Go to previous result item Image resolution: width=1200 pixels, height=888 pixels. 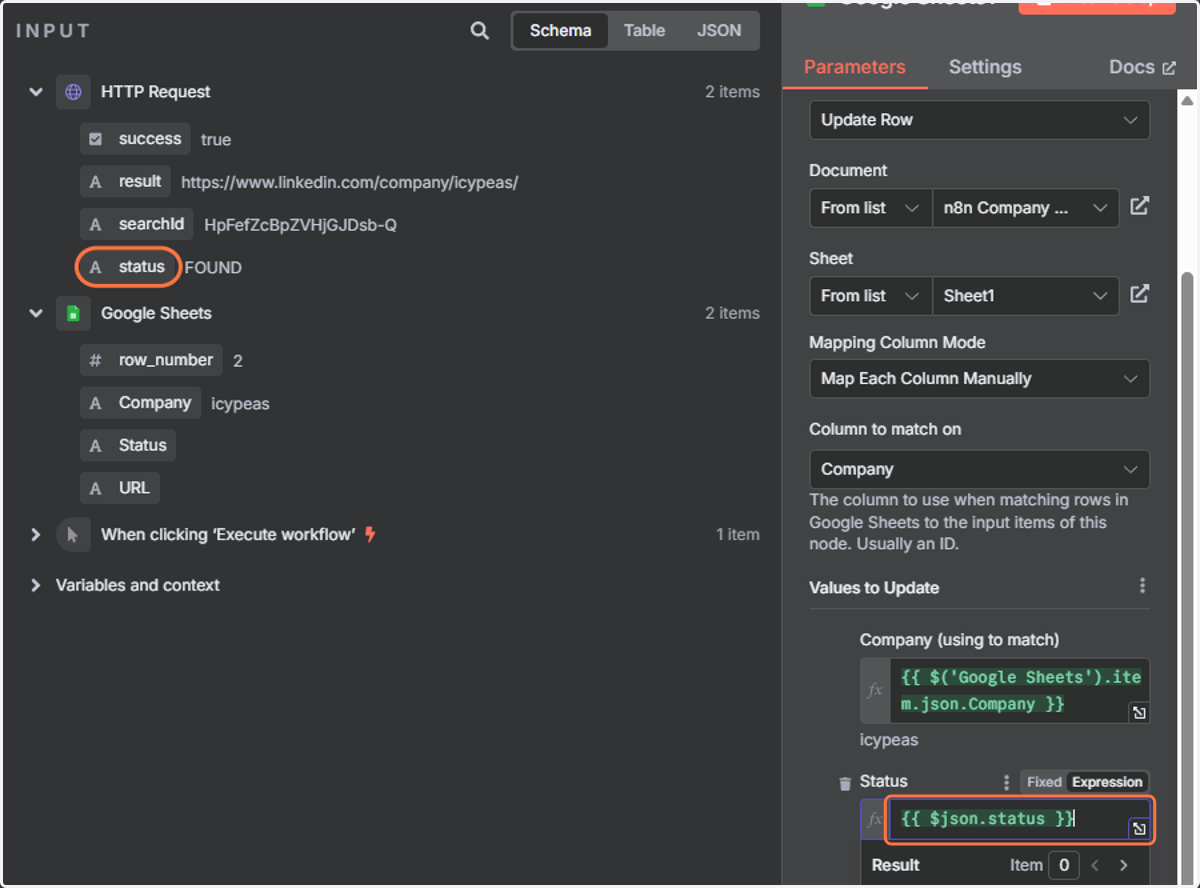(1095, 865)
